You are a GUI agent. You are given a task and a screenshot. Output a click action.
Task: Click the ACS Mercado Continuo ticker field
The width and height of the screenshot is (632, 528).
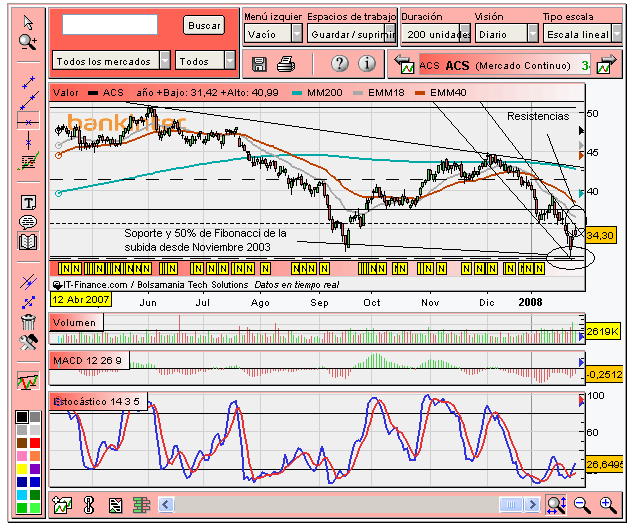point(505,65)
